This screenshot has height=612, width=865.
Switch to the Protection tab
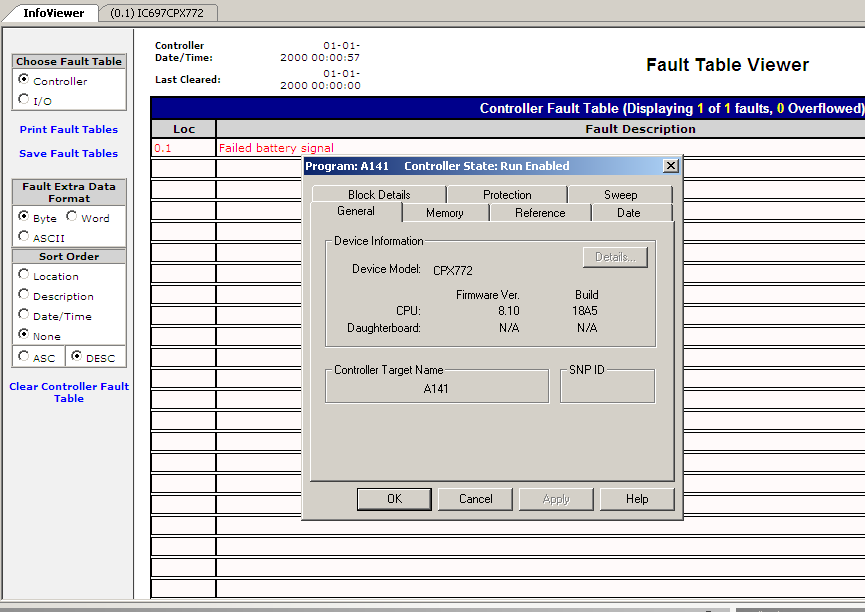coord(507,195)
